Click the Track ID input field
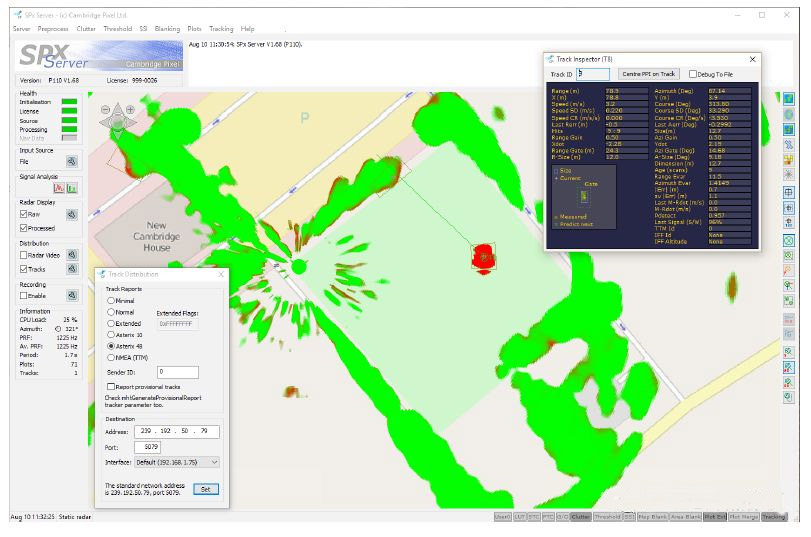811x537 pixels. pos(593,74)
